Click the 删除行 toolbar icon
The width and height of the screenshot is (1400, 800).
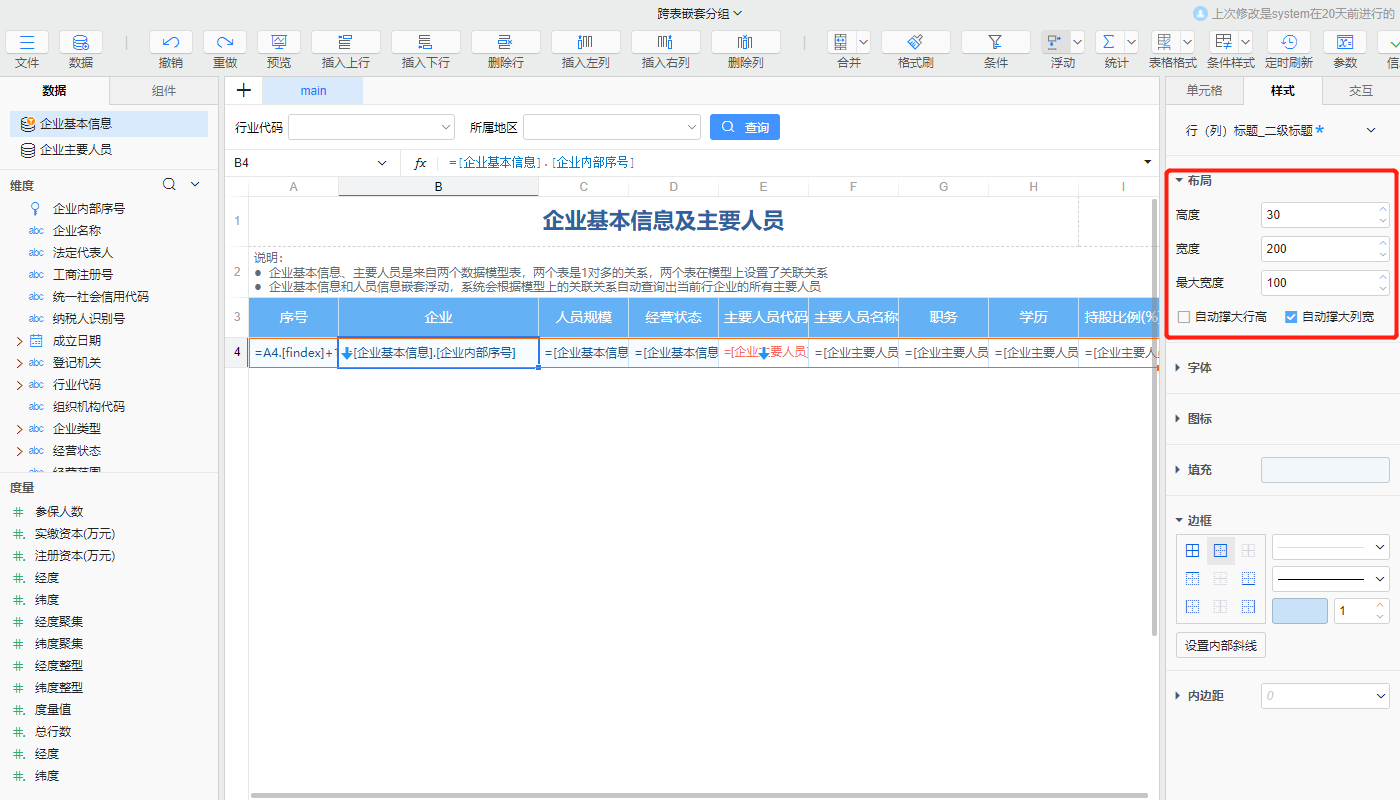pyautogui.click(x=505, y=42)
